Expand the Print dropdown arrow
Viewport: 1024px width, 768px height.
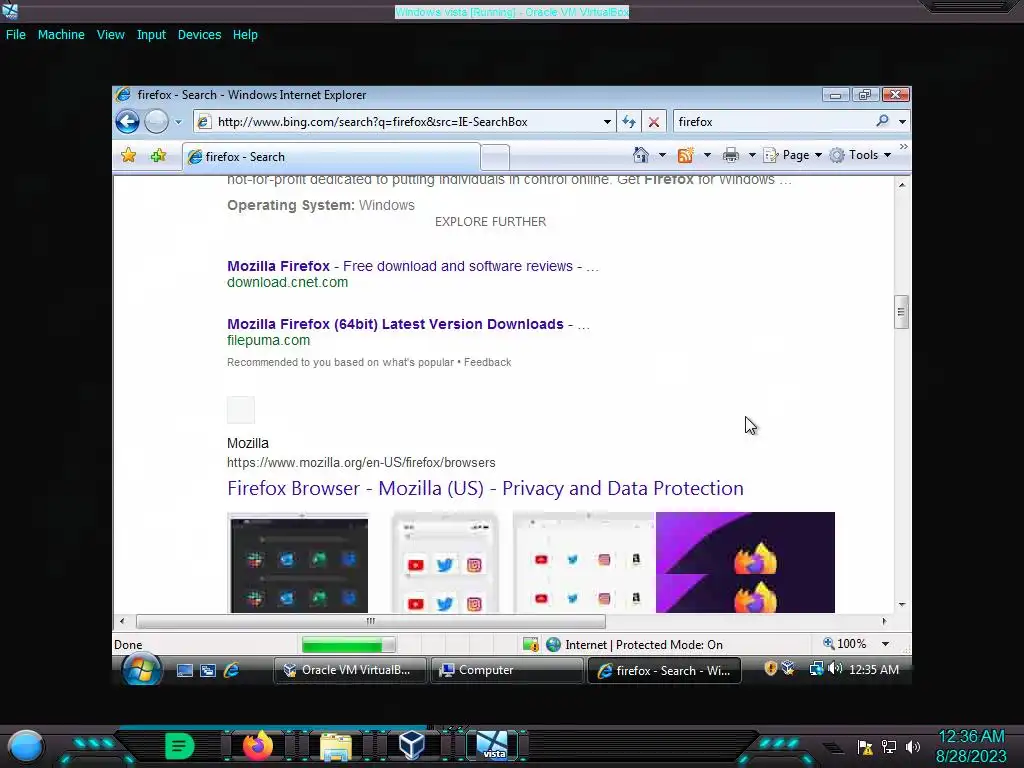pos(752,155)
